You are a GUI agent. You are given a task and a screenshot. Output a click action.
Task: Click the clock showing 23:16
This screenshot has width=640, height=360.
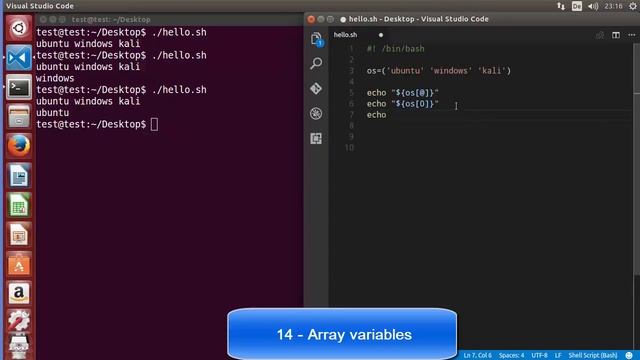613,6
